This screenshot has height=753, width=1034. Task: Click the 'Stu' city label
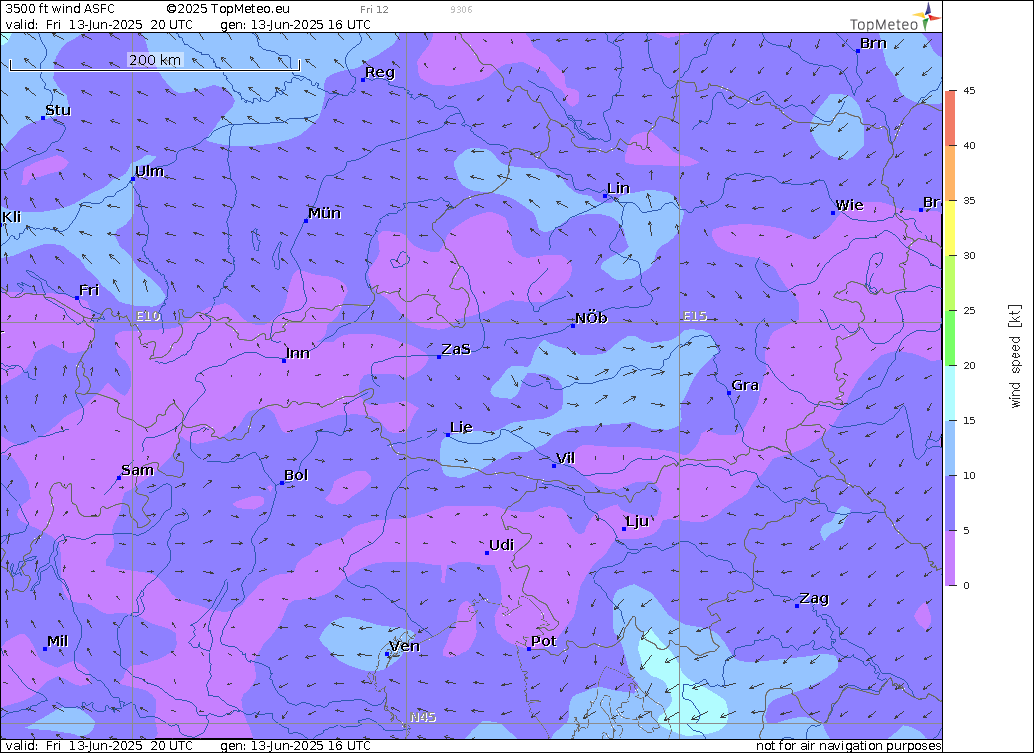click(x=58, y=110)
